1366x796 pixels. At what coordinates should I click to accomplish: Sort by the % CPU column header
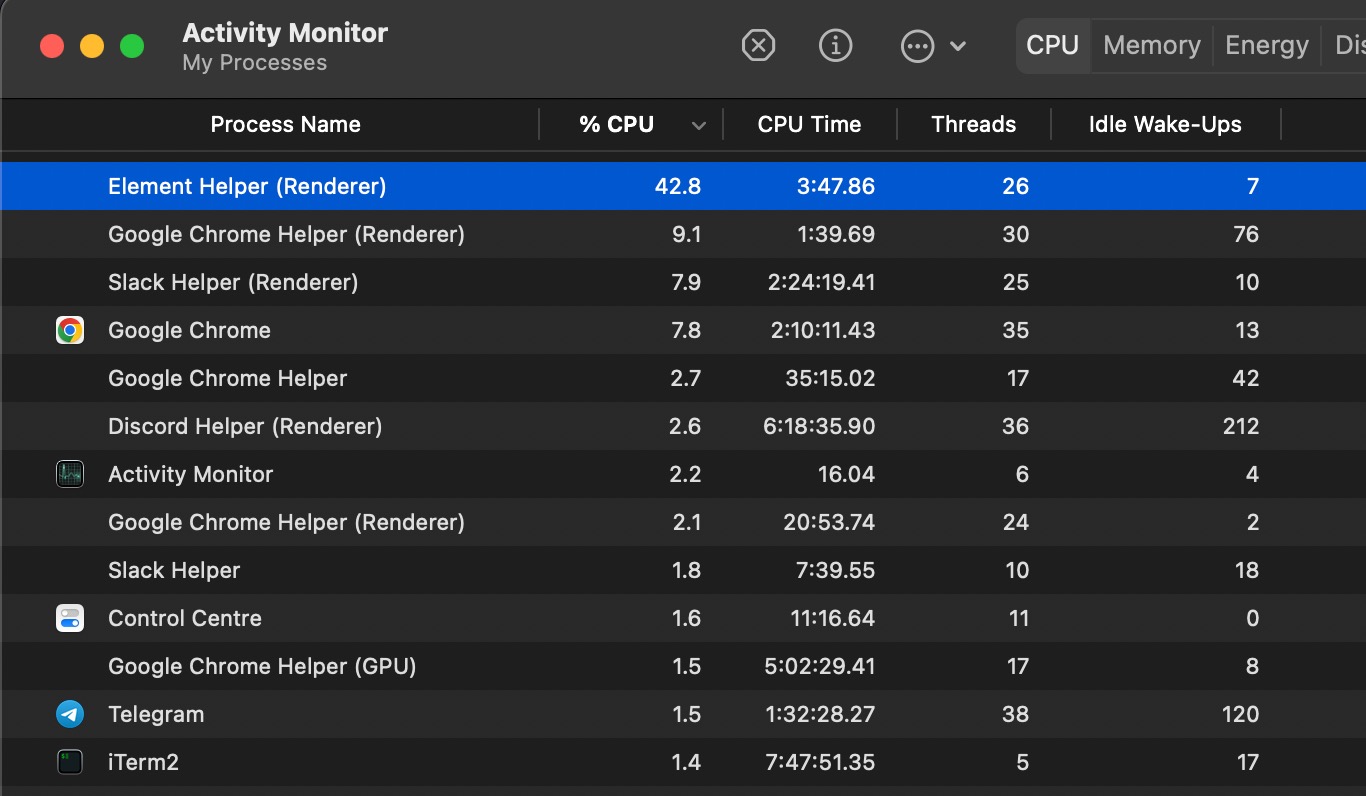(616, 125)
